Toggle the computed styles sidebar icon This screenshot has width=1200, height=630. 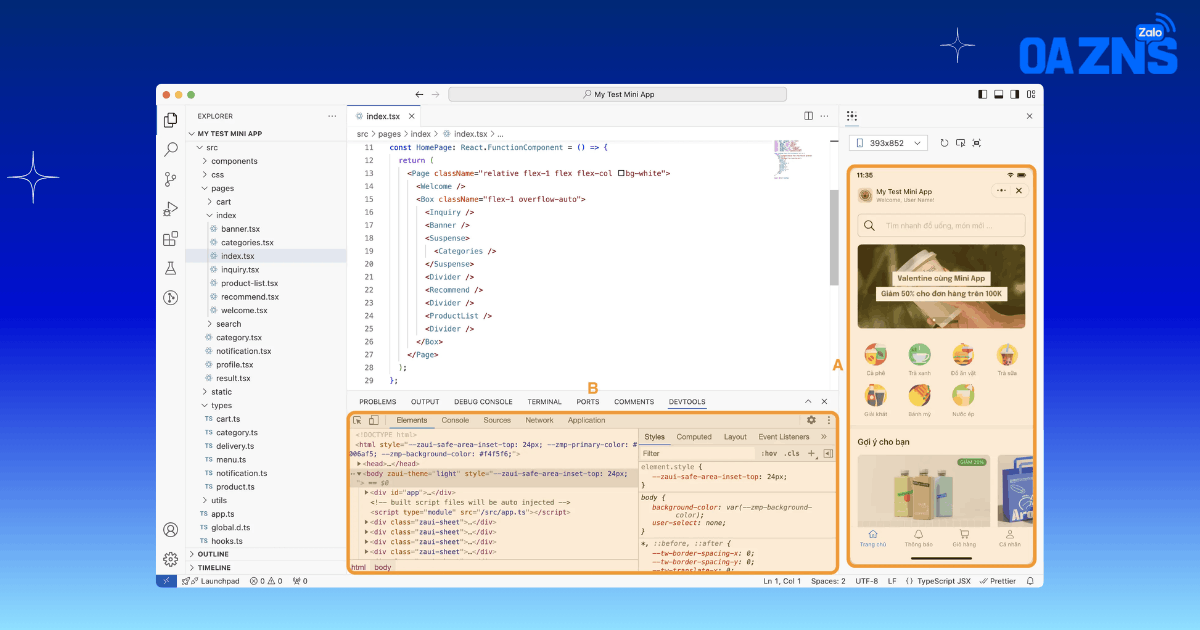828,454
